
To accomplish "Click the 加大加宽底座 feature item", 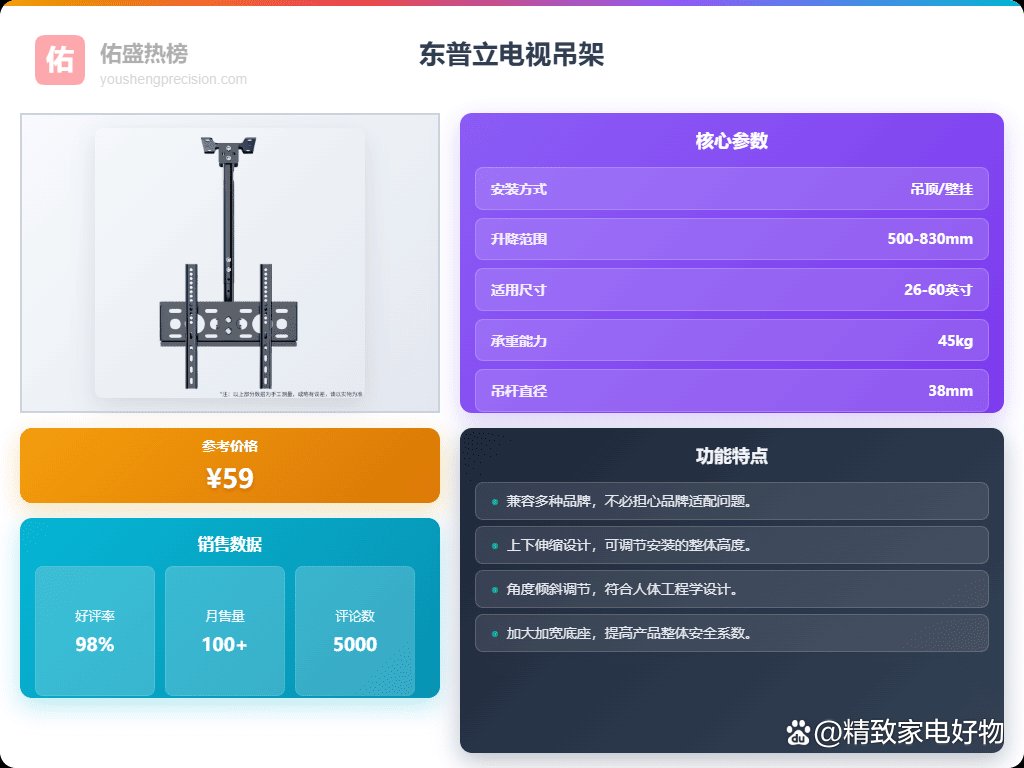I will 731,633.
